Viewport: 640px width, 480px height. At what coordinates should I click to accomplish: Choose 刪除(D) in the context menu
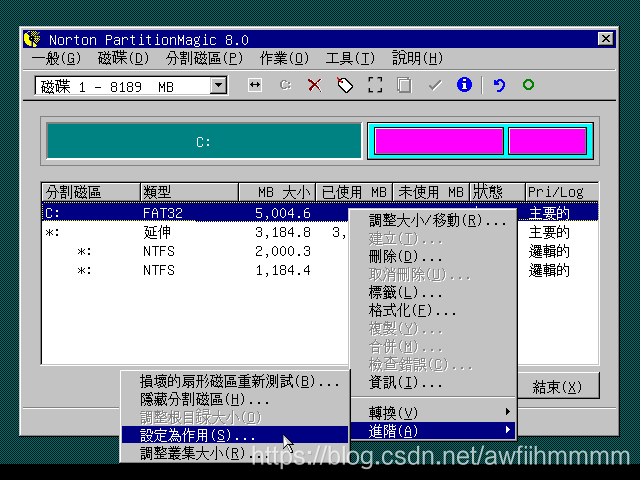coord(433,256)
